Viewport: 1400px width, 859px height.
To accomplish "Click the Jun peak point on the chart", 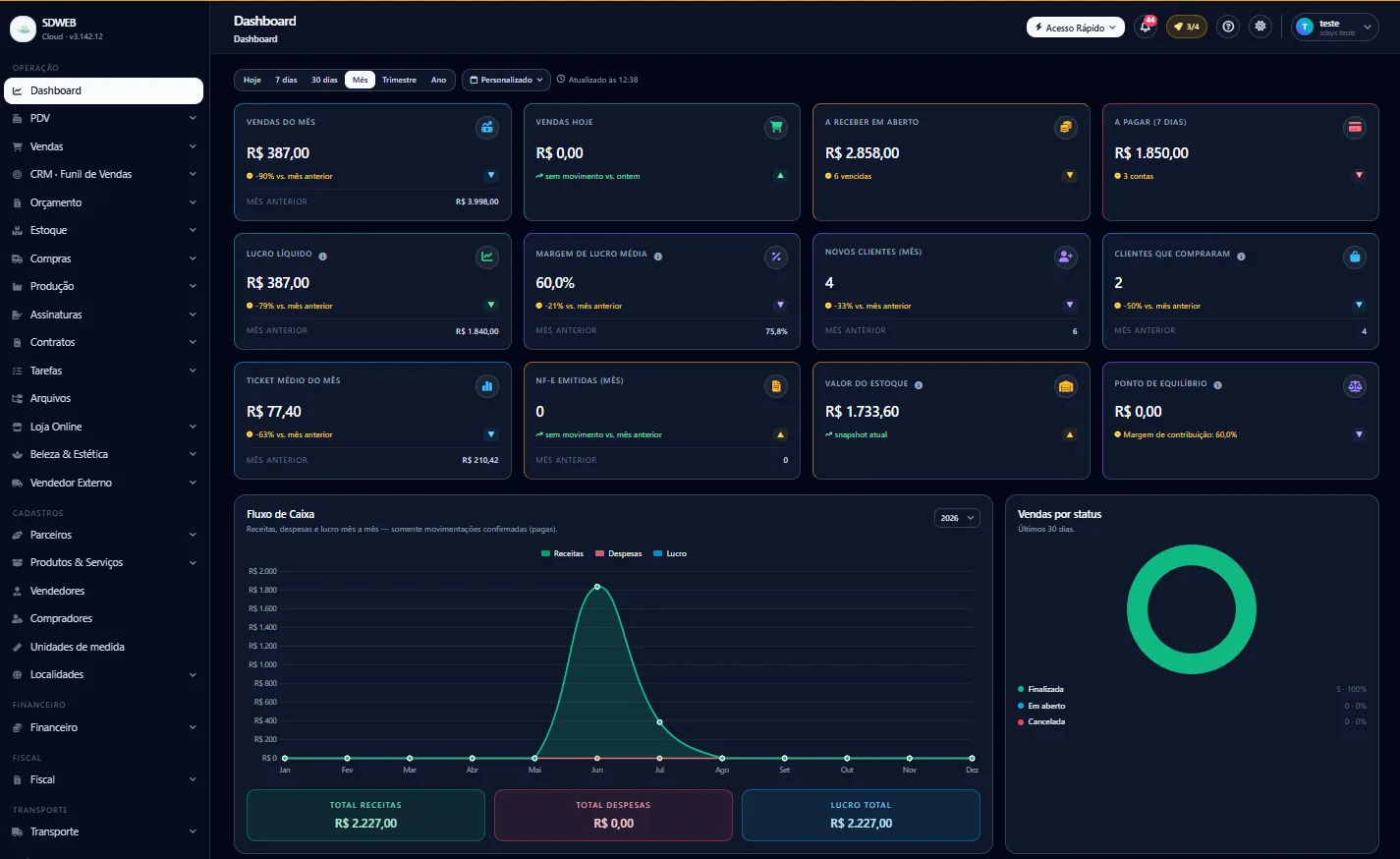I will pyautogui.click(x=597, y=587).
